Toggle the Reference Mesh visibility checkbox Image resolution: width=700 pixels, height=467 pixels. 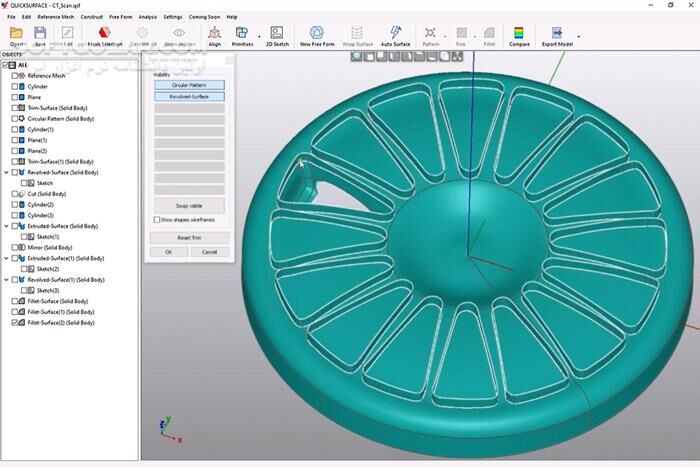tap(15, 76)
